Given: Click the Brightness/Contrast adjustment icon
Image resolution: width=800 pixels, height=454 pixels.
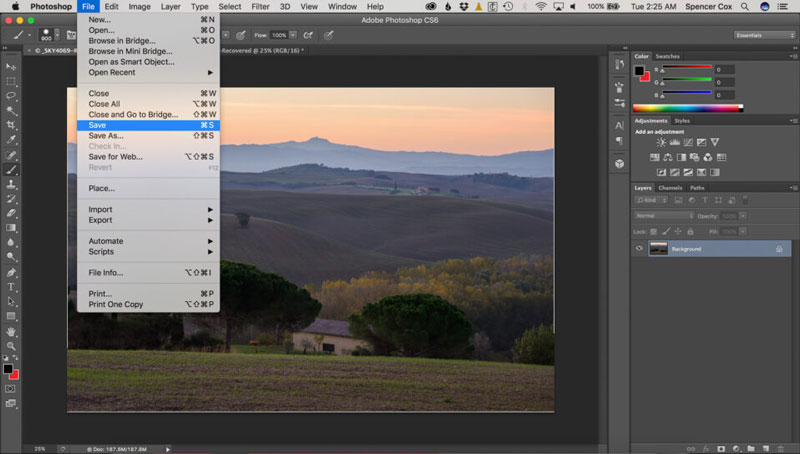Looking at the screenshot, I should 661,143.
